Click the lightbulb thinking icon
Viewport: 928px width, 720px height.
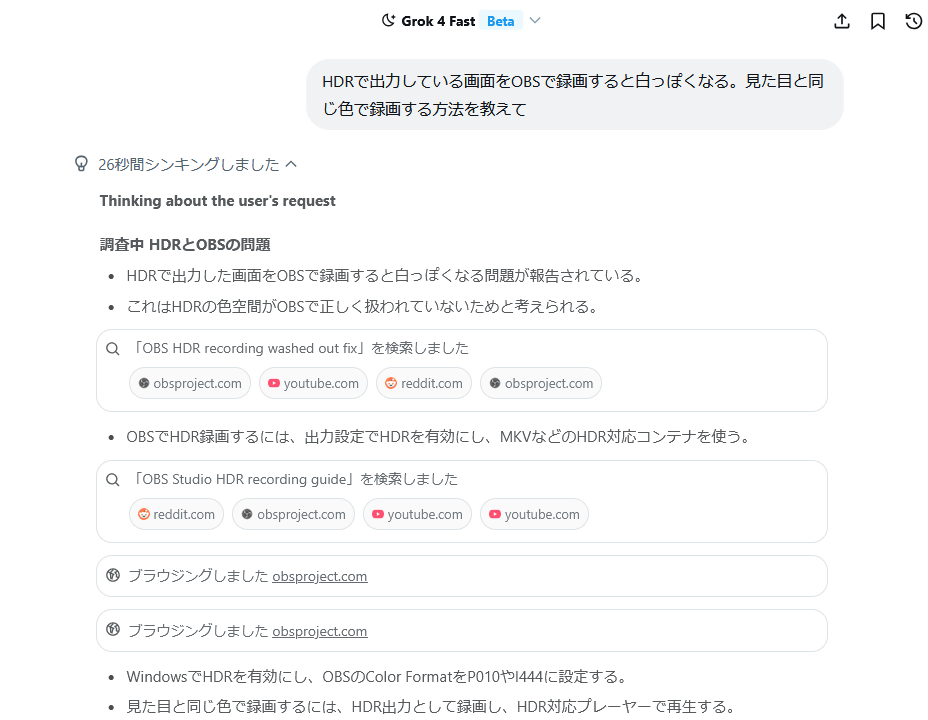[81, 163]
